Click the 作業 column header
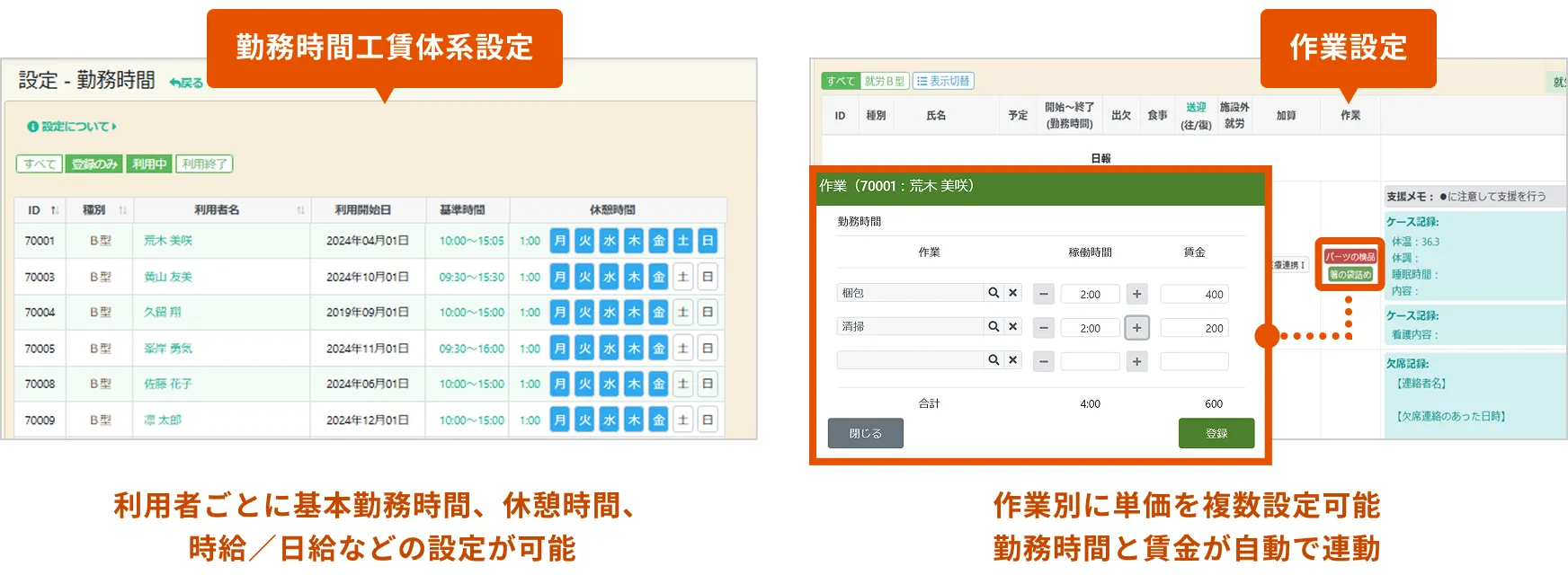 [1350, 115]
